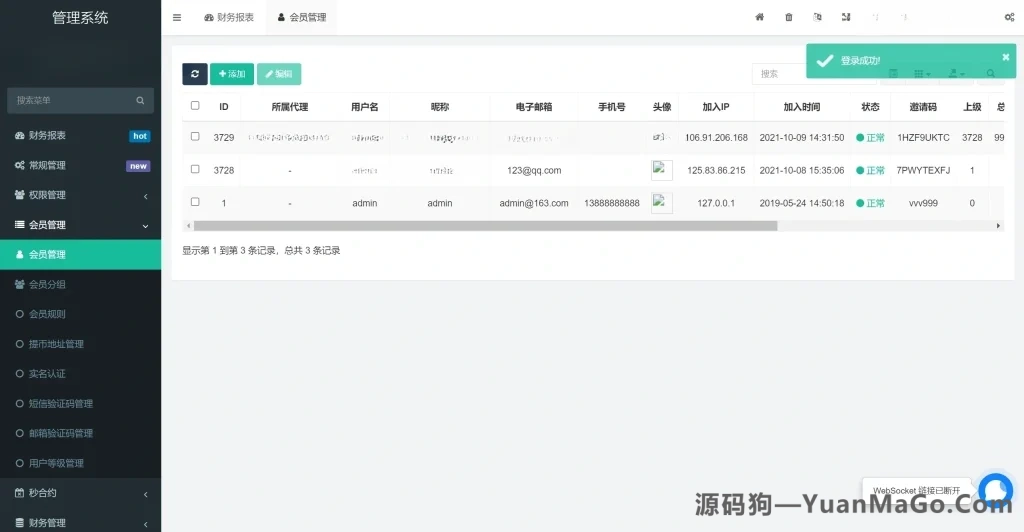This screenshot has height=532, width=1024.
Task: Click the phone number 13888888888
Action: (x=612, y=203)
